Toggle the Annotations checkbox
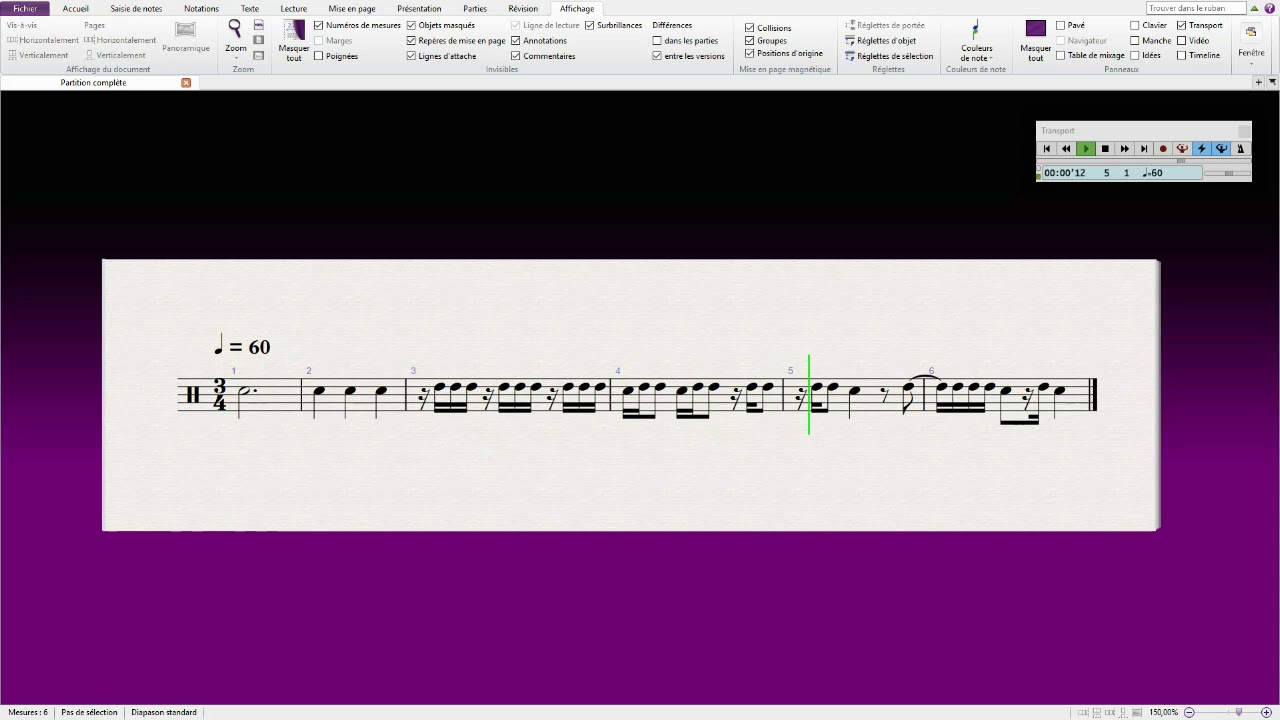The width and height of the screenshot is (1280, 720). point(516,41)
